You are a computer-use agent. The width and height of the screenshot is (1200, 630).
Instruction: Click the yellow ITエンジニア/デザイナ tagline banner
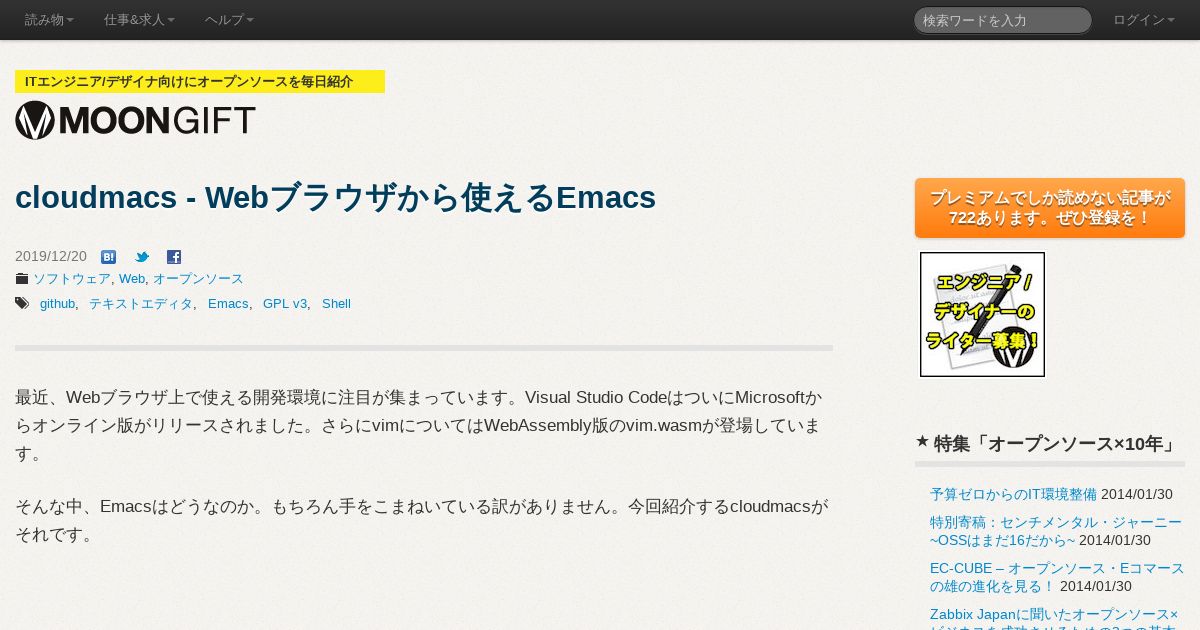point(200,82)
